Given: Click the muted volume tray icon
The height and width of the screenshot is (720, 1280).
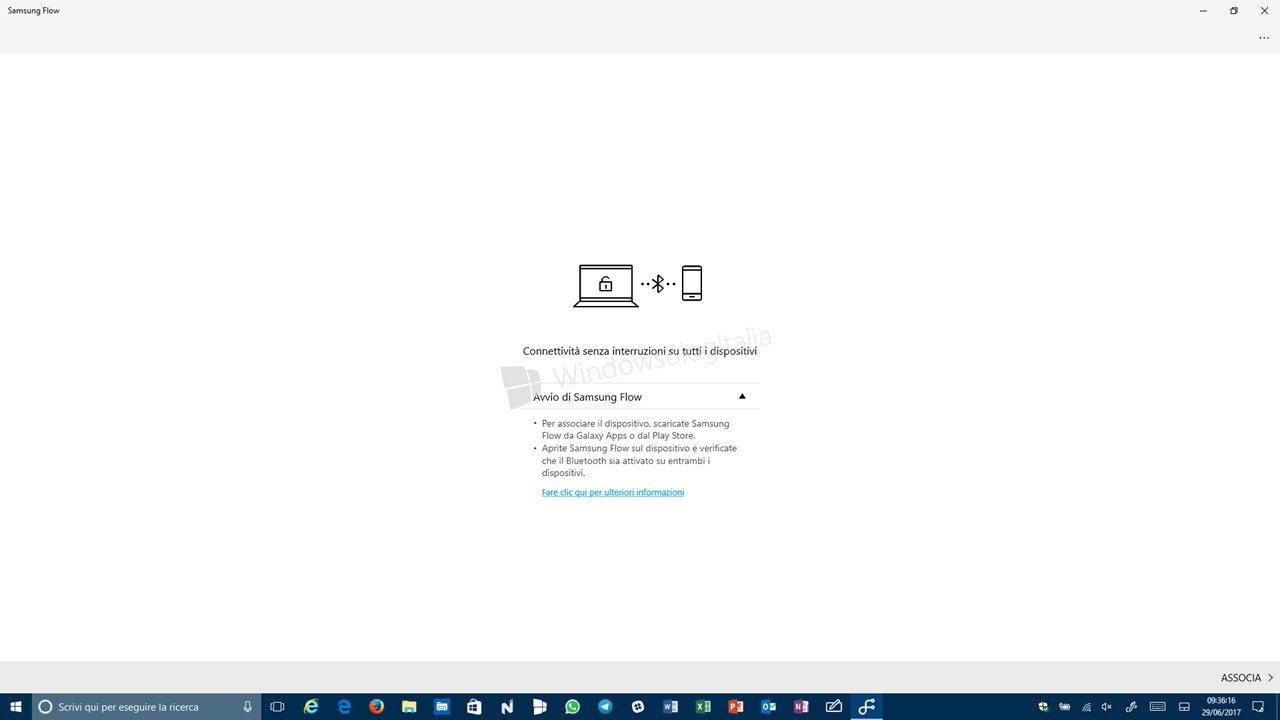Looking at the screenshot, I should [1107, 707].
